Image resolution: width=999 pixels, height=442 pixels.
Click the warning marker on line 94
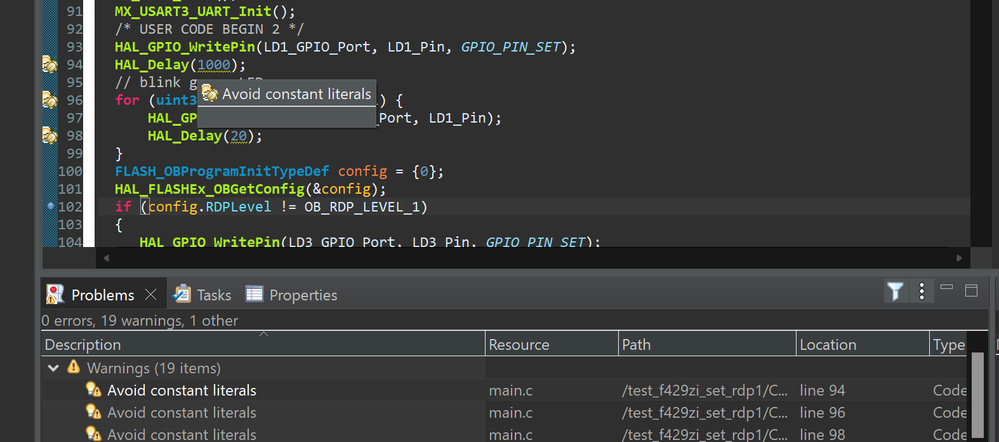click(49, 64)
